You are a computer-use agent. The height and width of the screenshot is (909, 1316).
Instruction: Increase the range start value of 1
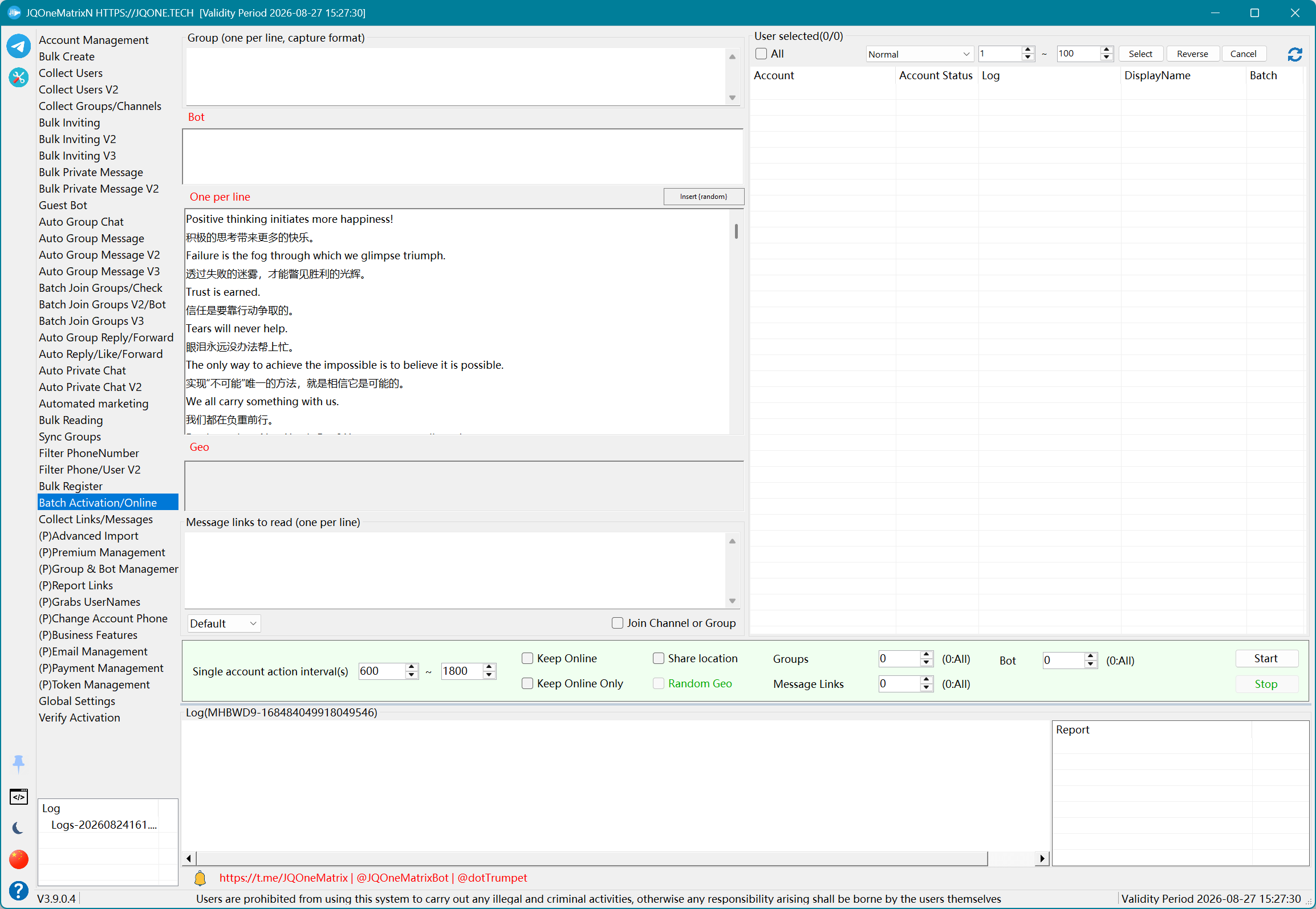click(1028, 50)
